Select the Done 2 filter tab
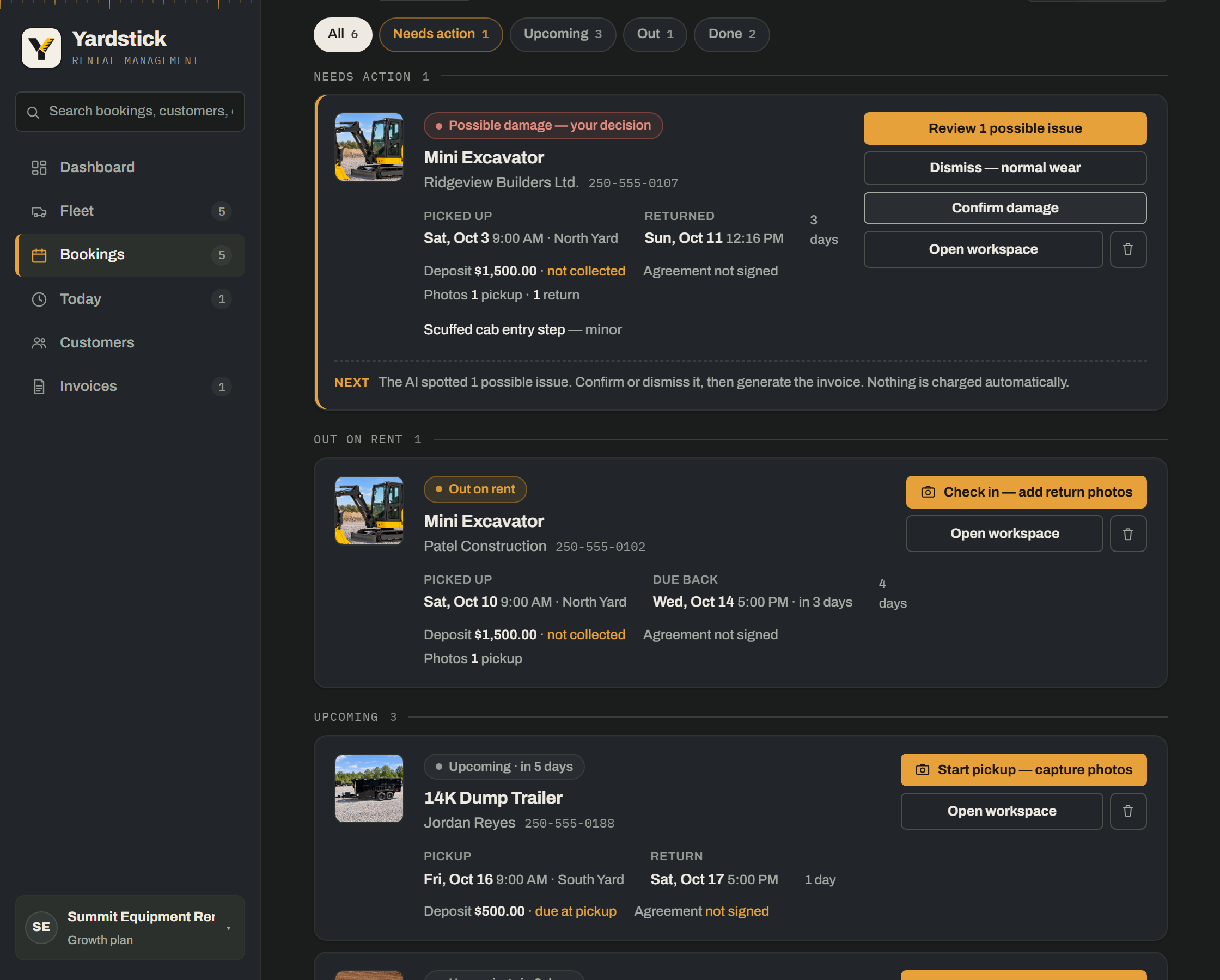 point(731,34)
